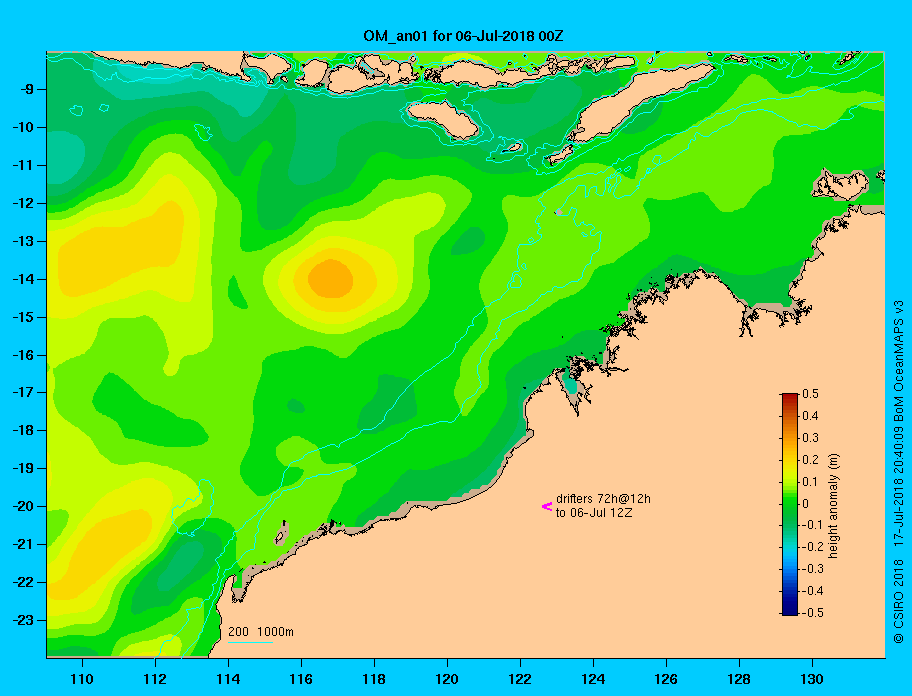Screen dimensions: 912x696
Task: Click the negative colorbar value '-0.2'
Action: tap(813, 547)
